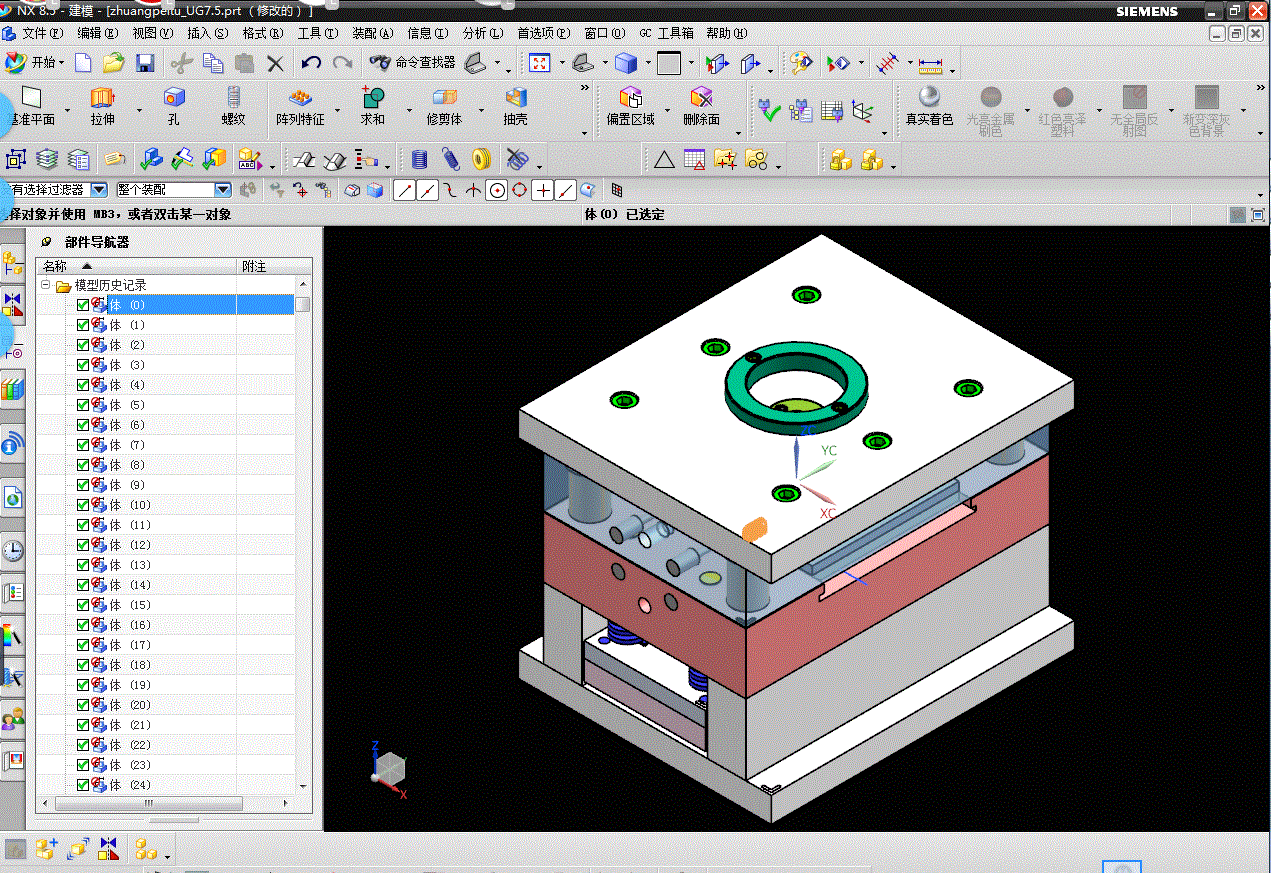Click the Save floppy disk icon
This screenshot has width=1271, height=873.
click(x=145, y=64)
